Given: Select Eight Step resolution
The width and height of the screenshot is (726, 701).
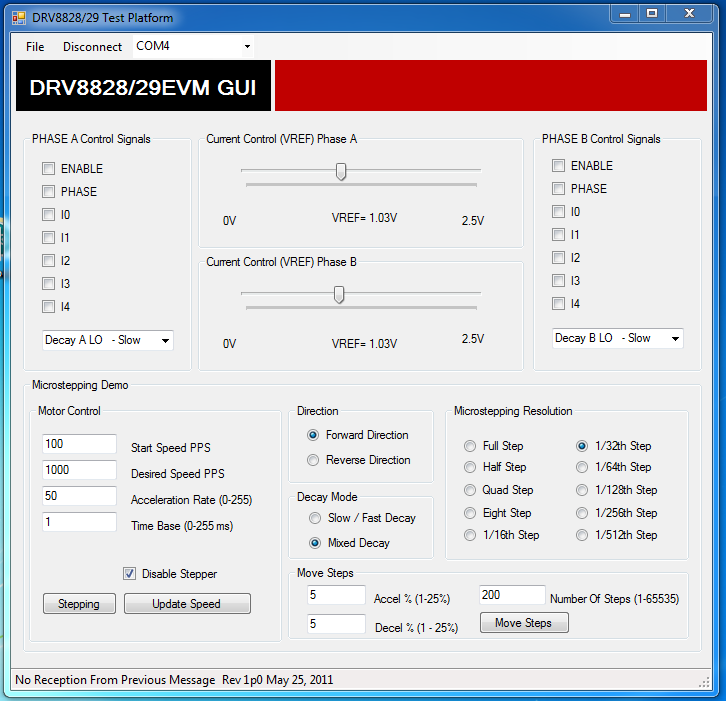Looking at the screenshot, I should [x=470, y=513].
